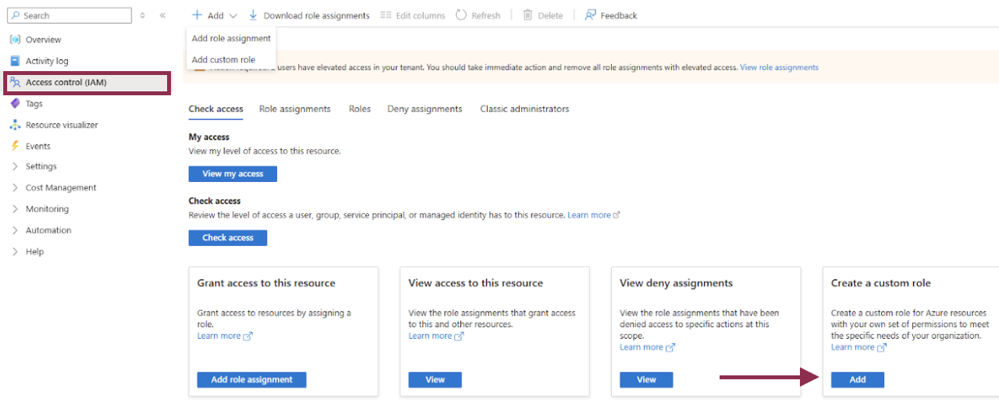Click the 'View deny assignments' card heading
Viewport: 999px width, 420px height.
click(676, 283)
